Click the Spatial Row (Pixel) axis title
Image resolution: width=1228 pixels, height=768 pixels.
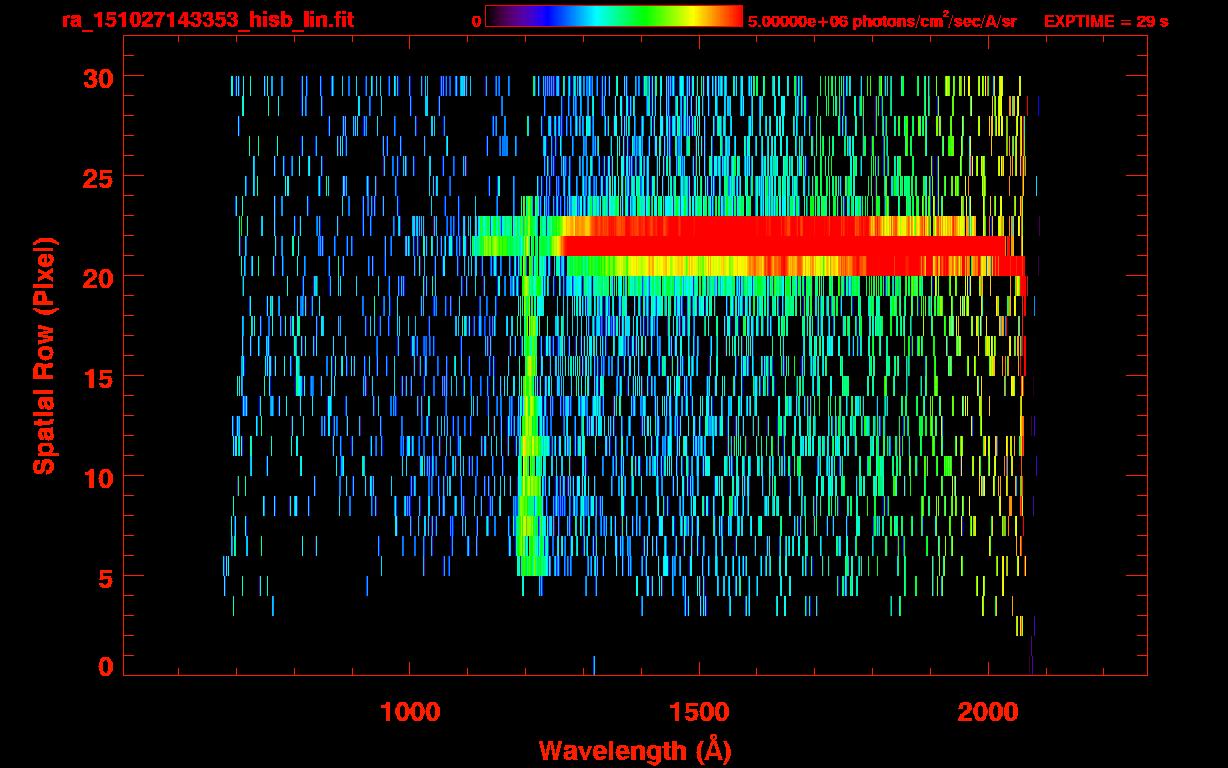tap(44, 356)
